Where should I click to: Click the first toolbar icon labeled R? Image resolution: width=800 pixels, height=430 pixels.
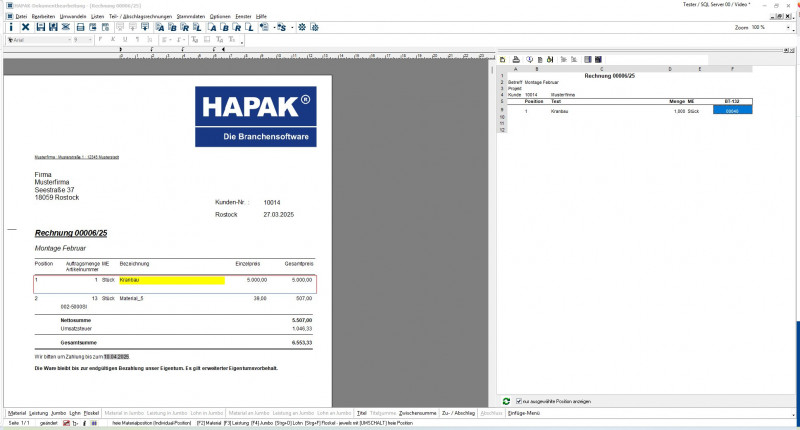(185, 28)
